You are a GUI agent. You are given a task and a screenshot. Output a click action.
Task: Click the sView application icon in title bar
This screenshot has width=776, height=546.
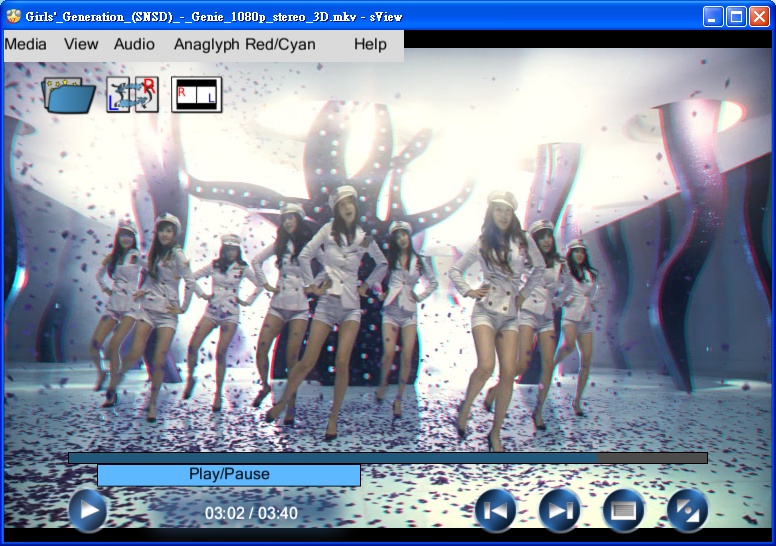pyautogui.click(x=13, y=16)
